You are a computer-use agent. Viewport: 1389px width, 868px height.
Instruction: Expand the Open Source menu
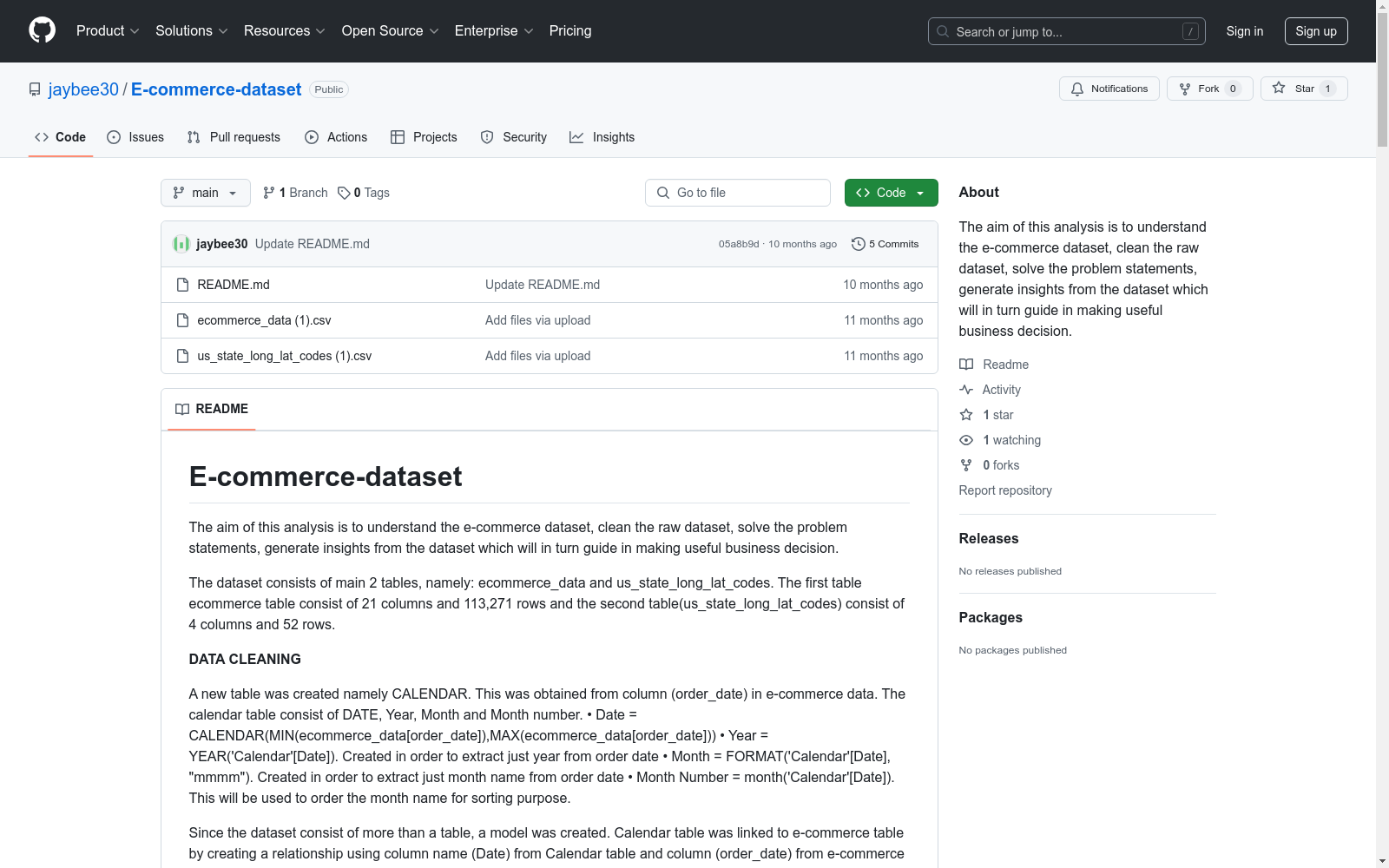(x=391, y=30)
